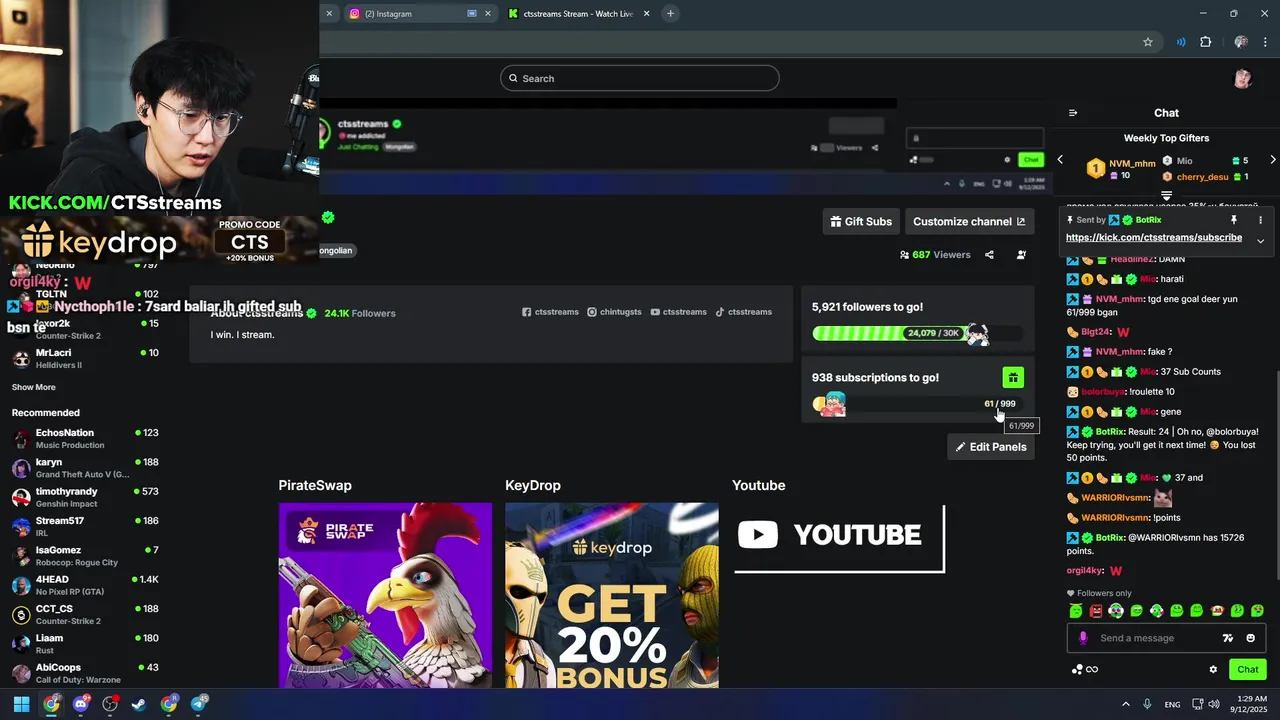The width and height of the screenshot is (1280, 720).
Task: Expand the pinned message chevron
Action: 1260,241
